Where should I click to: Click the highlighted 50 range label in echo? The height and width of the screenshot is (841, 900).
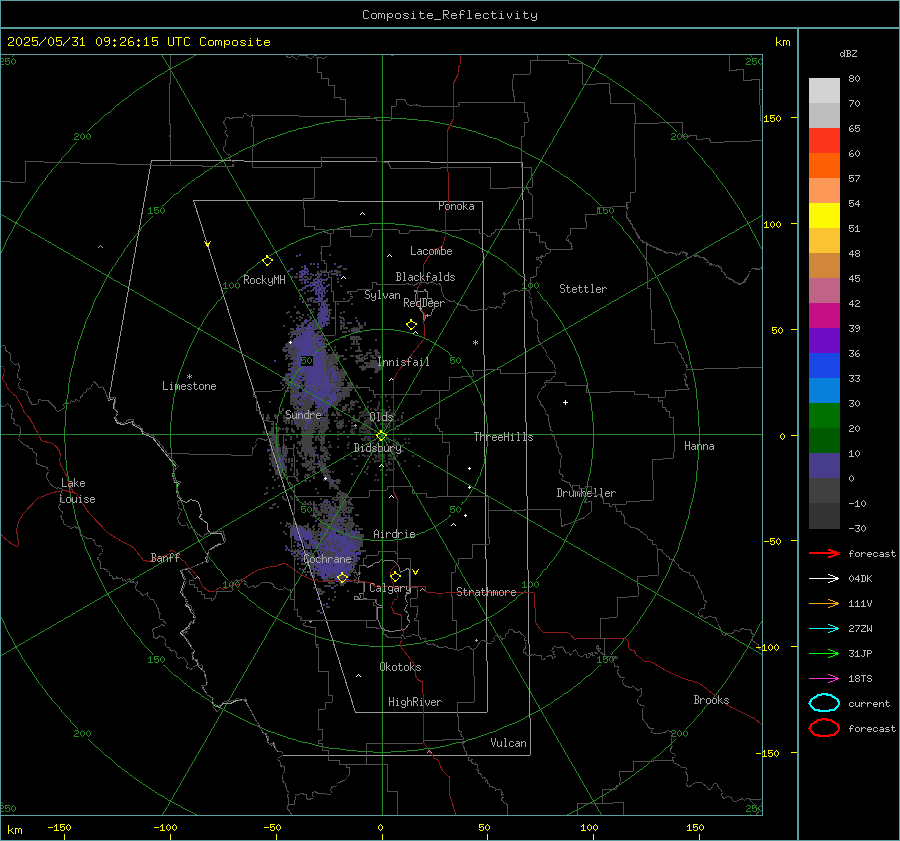307,361
